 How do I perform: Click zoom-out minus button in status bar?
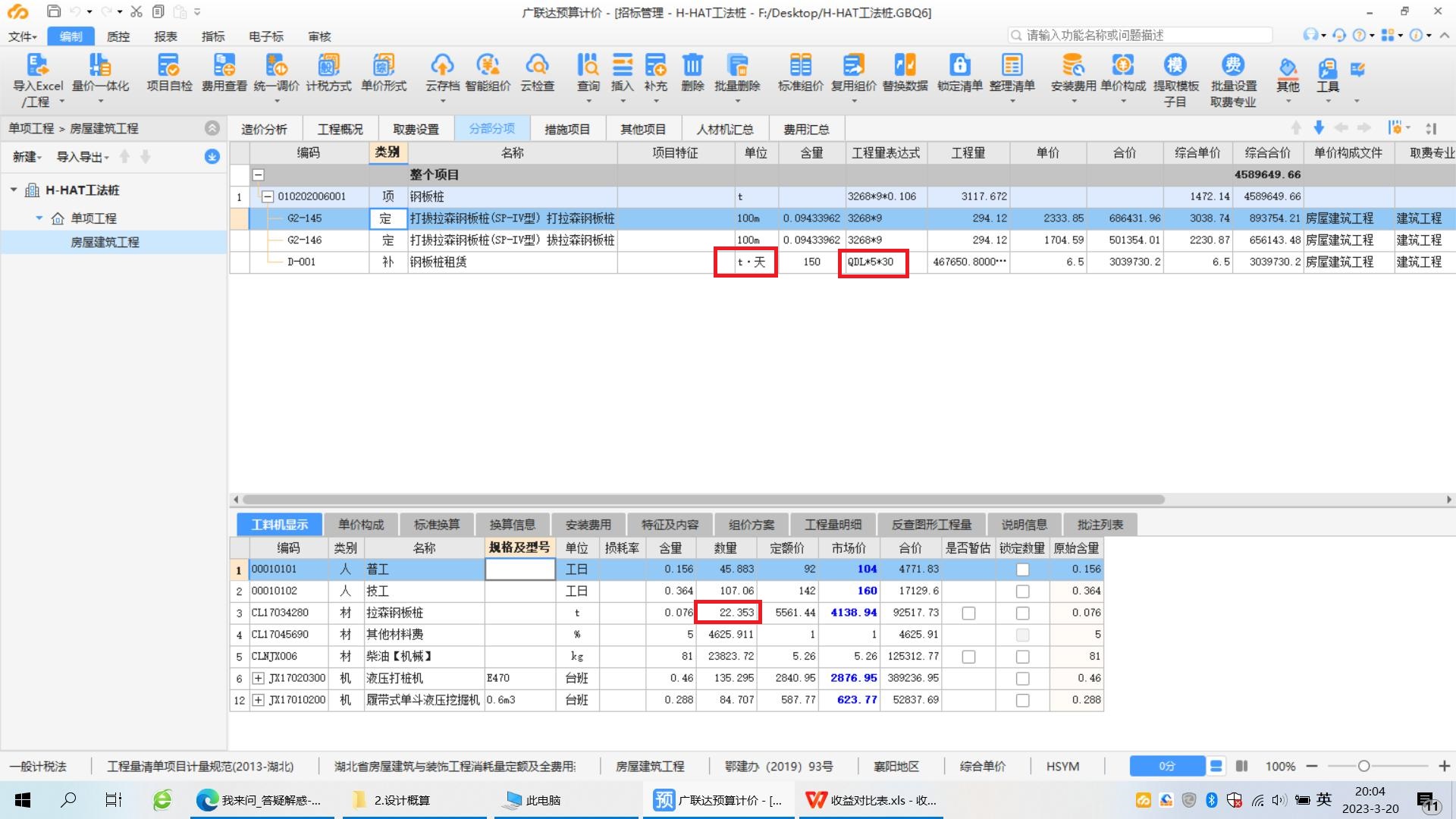coord(1312,767)
